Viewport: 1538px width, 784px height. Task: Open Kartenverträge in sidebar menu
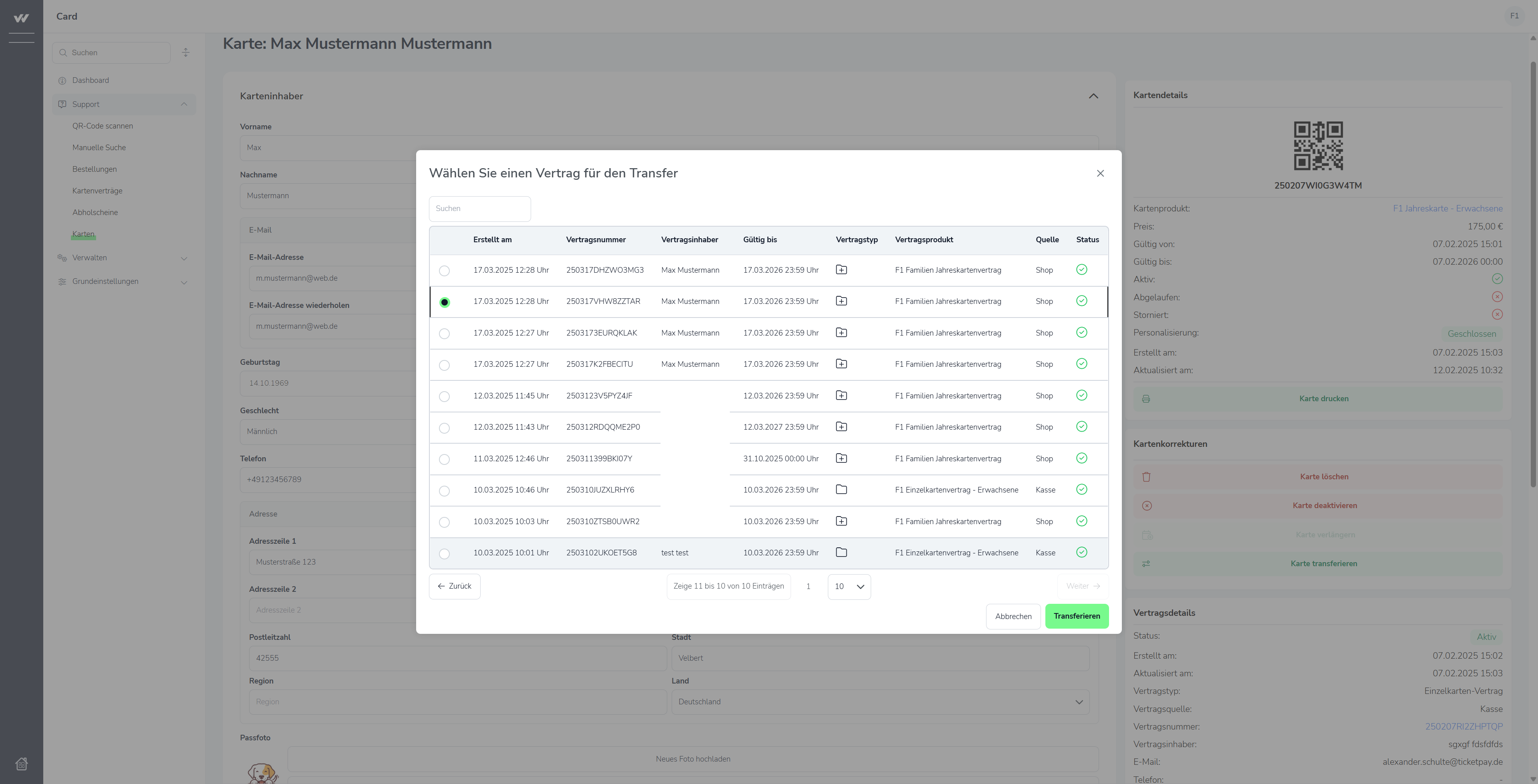coord(97,191)
